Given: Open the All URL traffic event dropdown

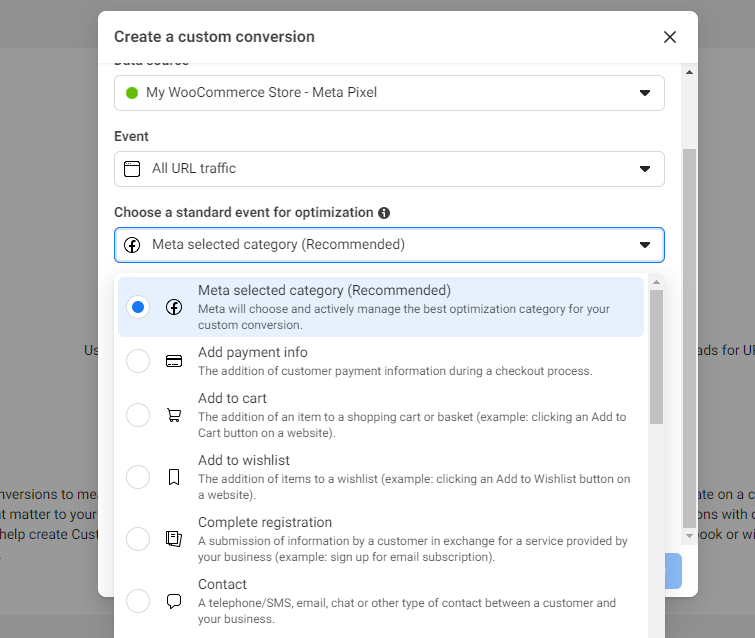Looking at the screenshot, I should [x=389, y=169].
